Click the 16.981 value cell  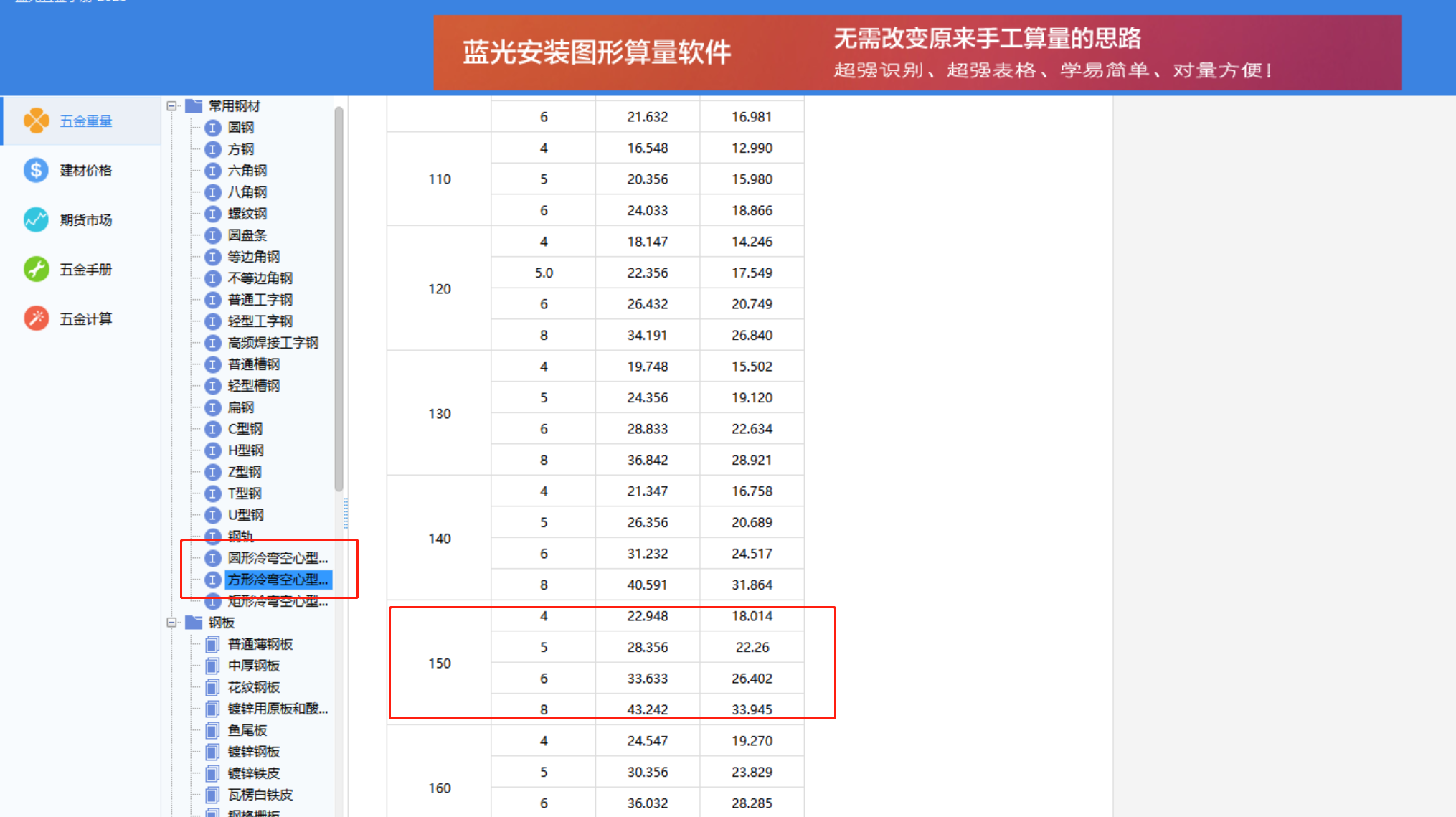click(x=752, y=117)
